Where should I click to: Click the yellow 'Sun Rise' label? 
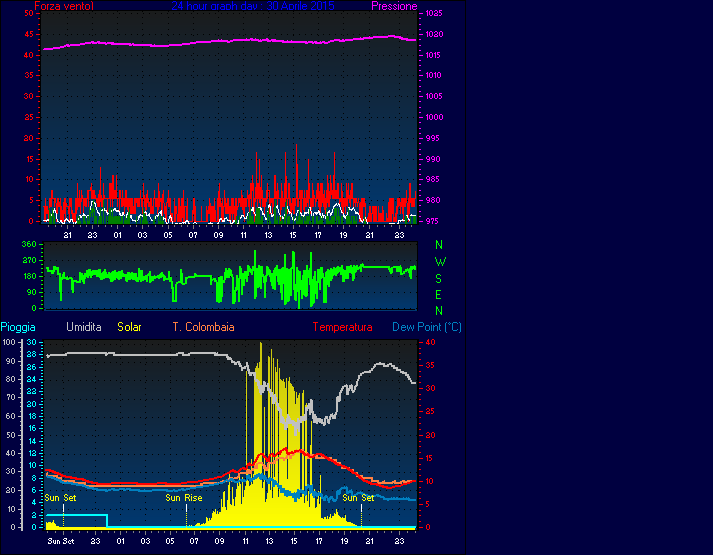point(184,498)
